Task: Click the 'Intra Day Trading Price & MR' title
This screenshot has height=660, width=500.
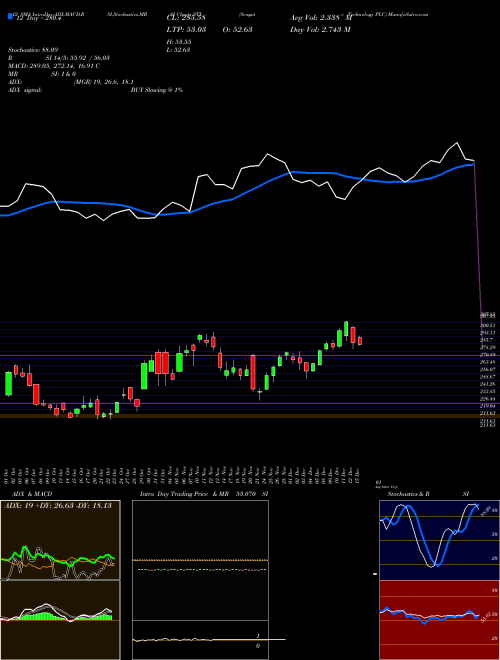Action: point(184,494)
